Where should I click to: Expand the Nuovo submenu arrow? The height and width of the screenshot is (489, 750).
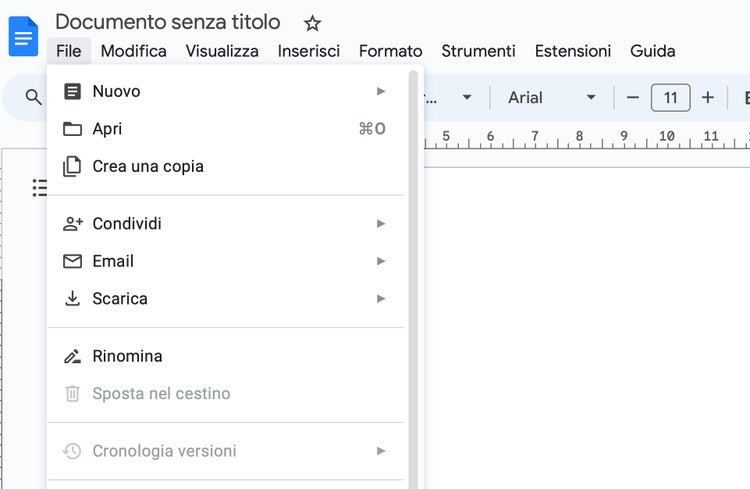click(381, 91)
